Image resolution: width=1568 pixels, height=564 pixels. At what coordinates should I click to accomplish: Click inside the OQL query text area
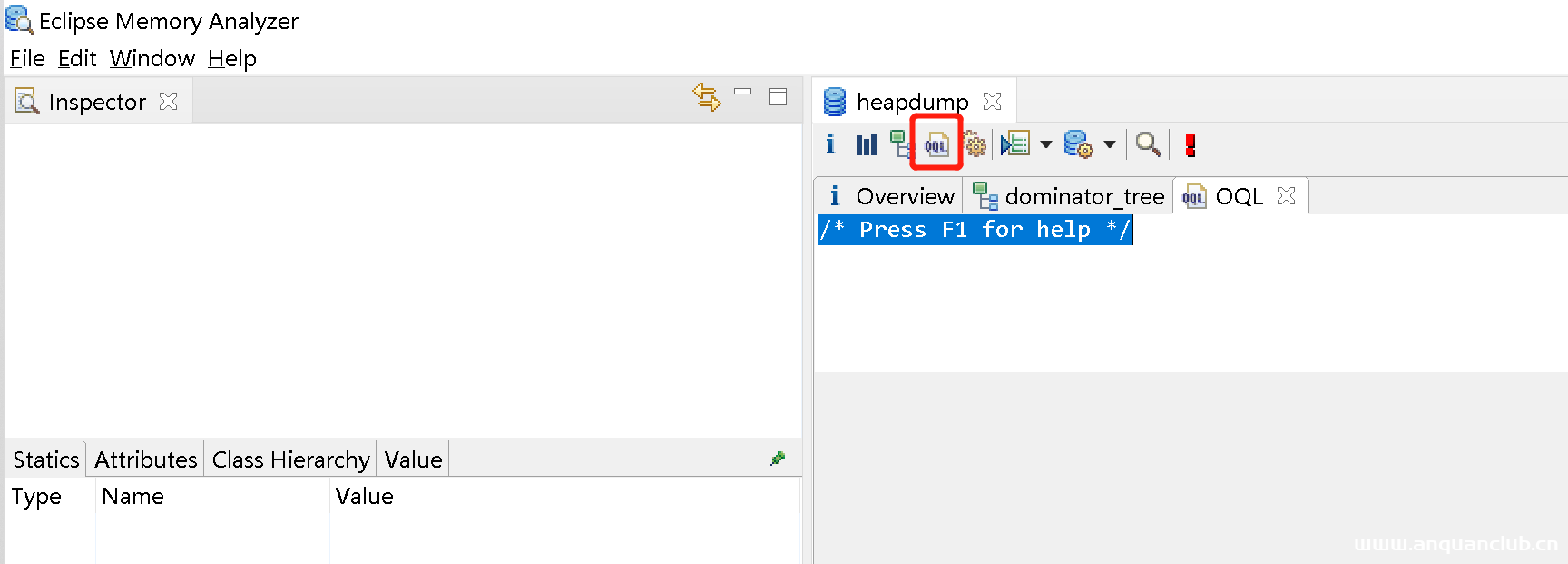pyautogui.click(x=1180, y=300)
